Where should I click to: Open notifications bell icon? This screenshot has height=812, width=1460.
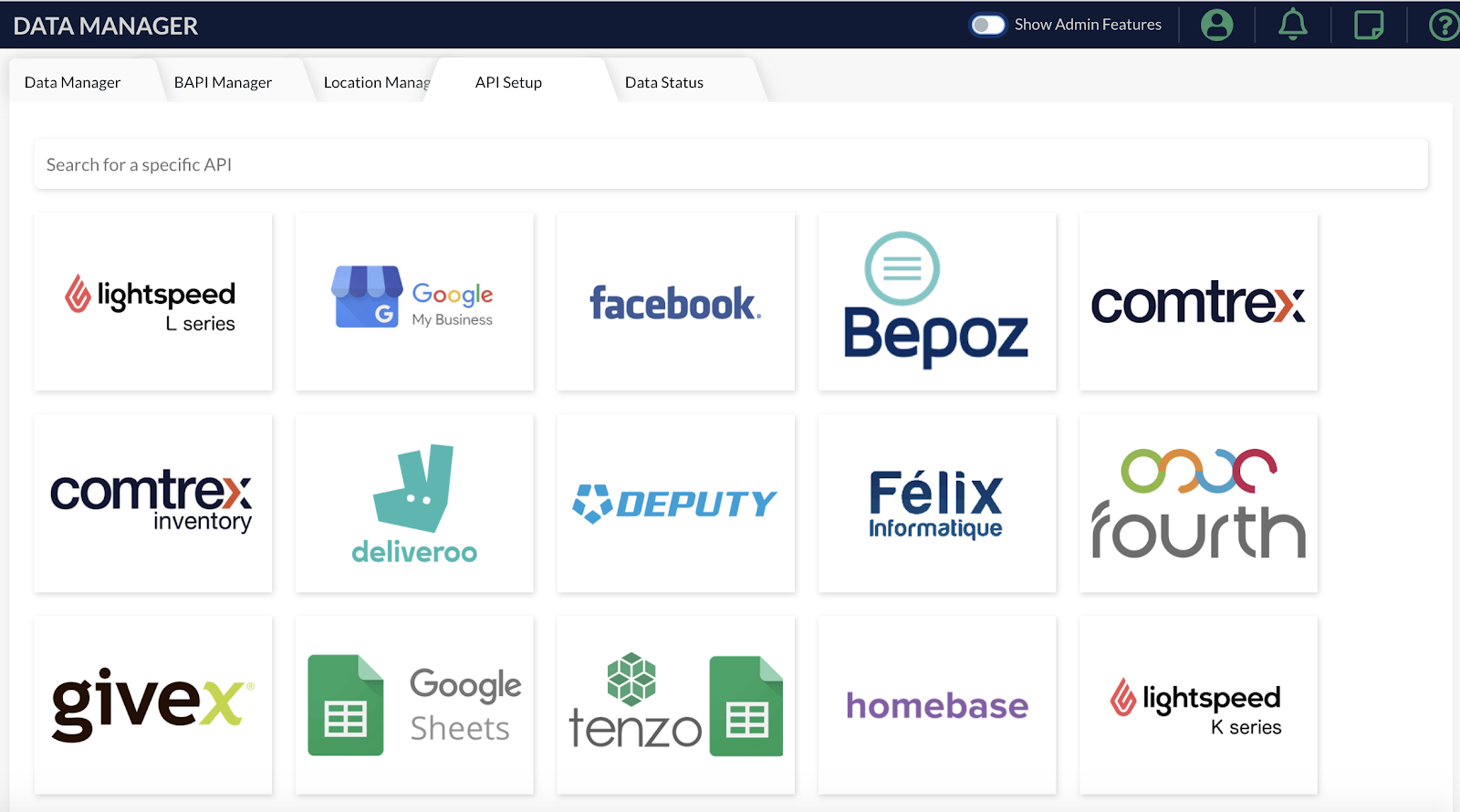click(1292, 25)
